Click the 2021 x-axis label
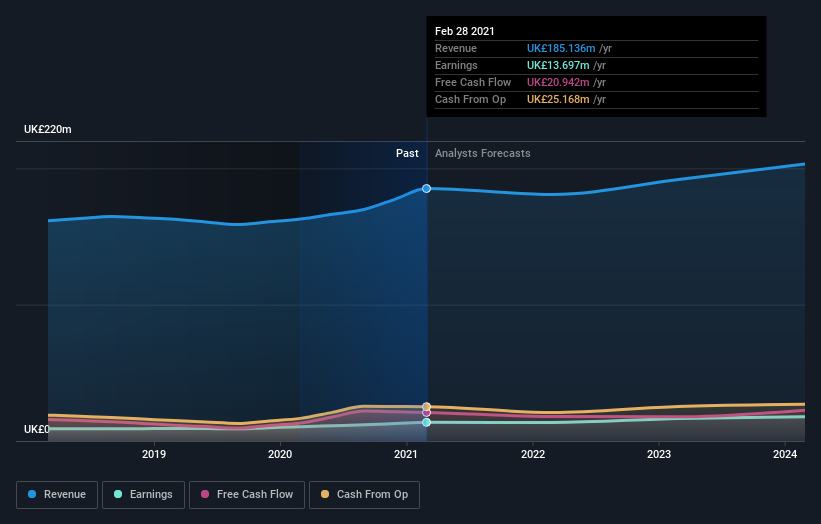 pyautogui.click(x=406, y=454)
